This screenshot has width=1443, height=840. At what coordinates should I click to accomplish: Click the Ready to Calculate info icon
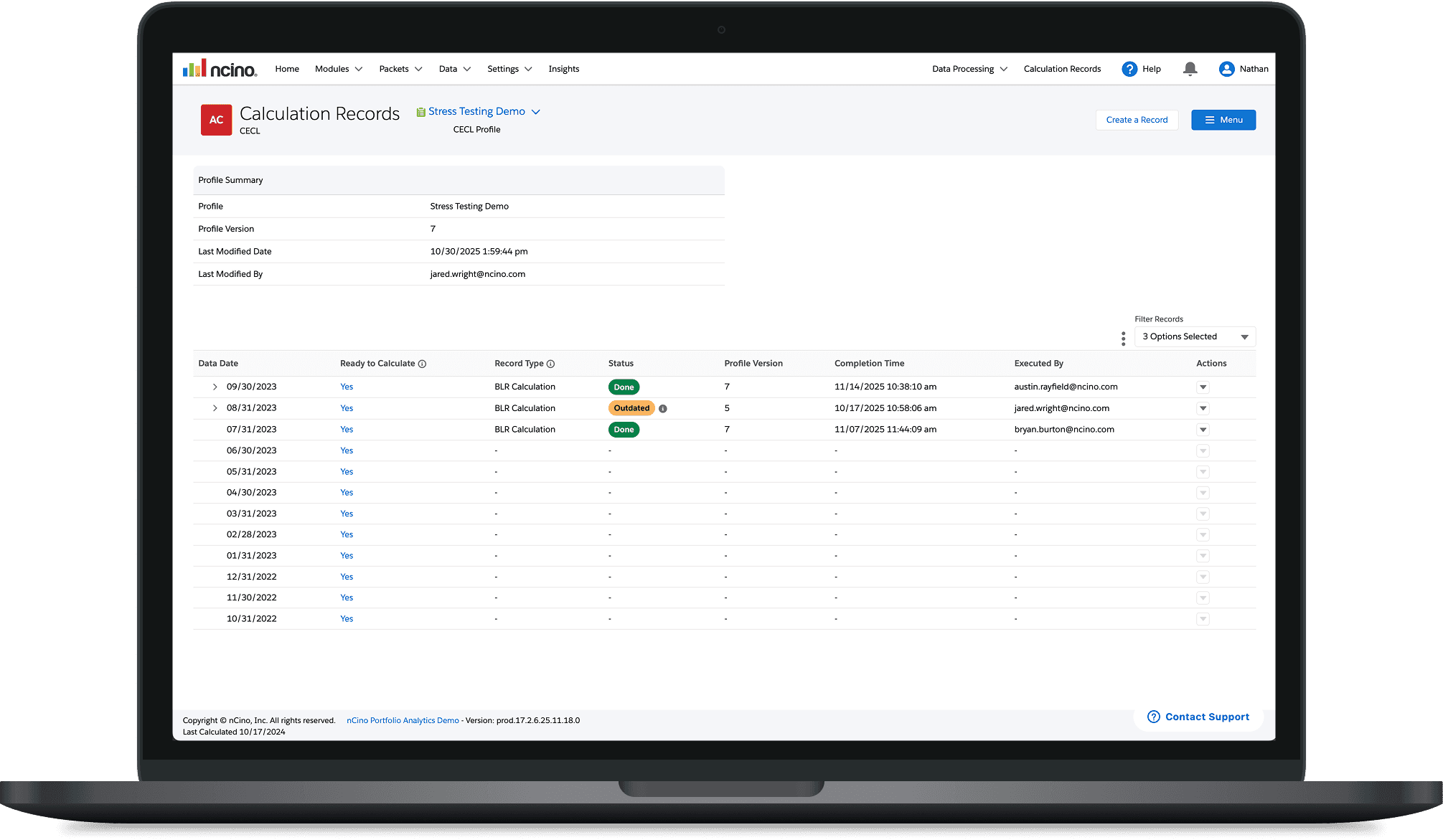422,364
